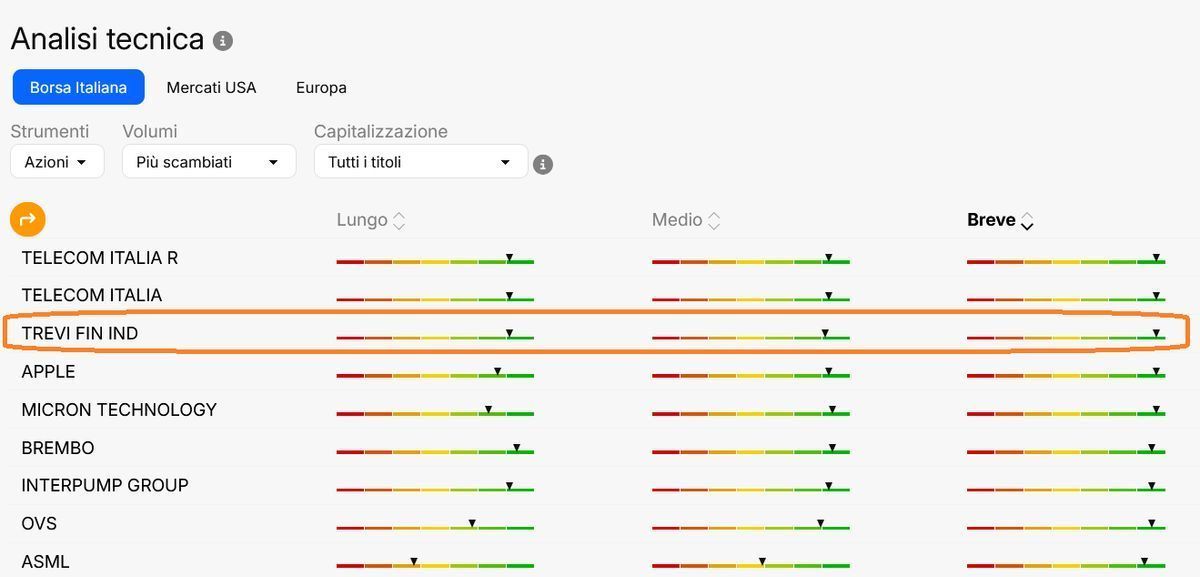Screen dimensions: 1200x577
Task: Open the Azioni instruments dropdown
Action: [57, 162]
